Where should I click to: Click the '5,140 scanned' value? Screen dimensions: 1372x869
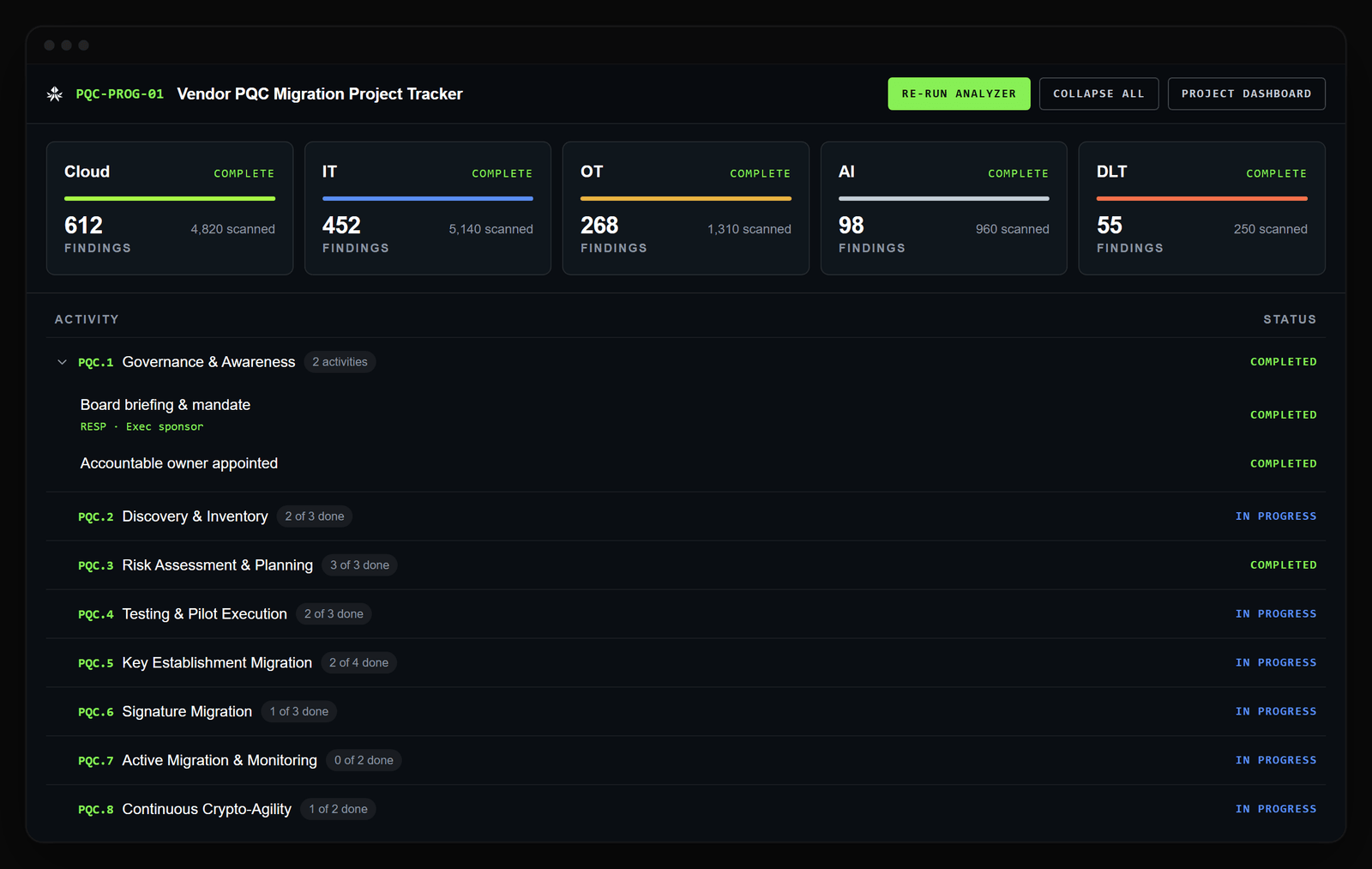[x=491, y=229]
